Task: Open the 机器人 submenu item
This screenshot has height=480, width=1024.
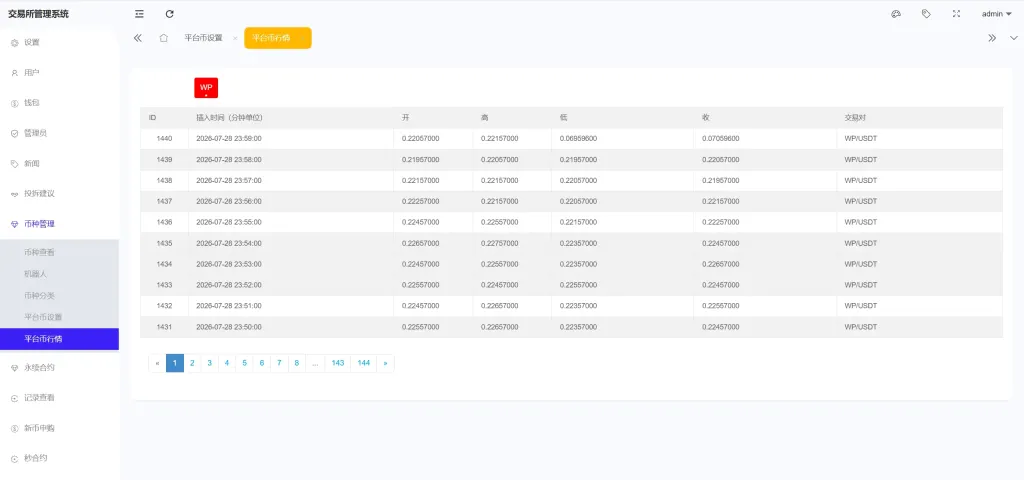Action: [59, 274]
